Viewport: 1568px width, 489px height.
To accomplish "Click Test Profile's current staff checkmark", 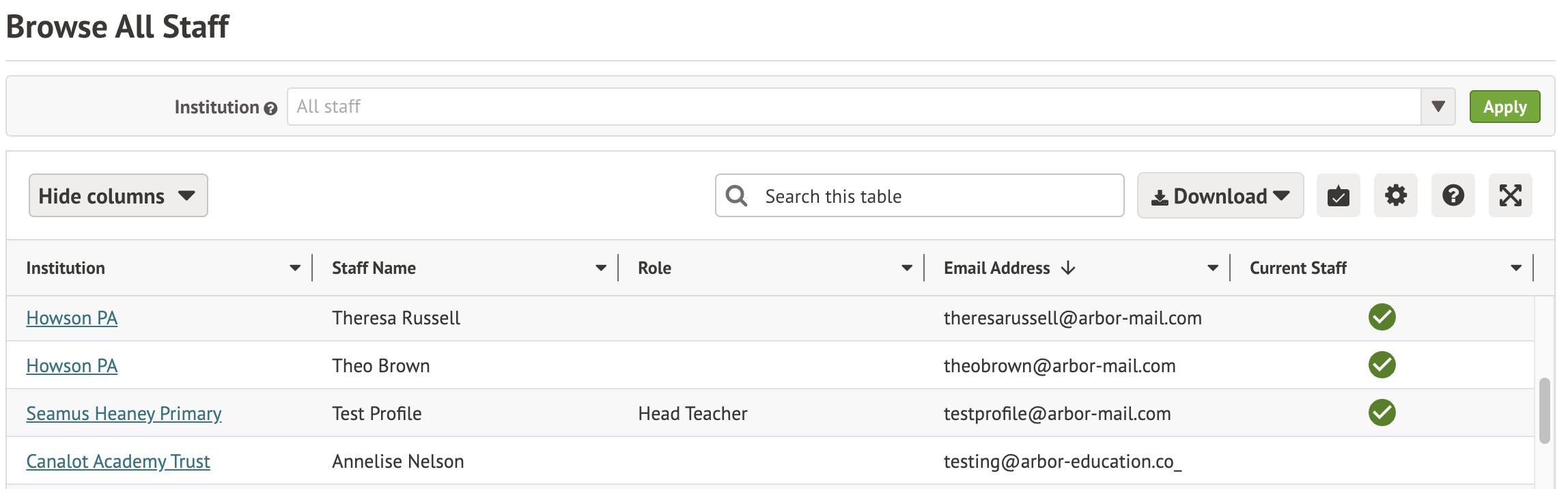I will (x=1382, y=413).
